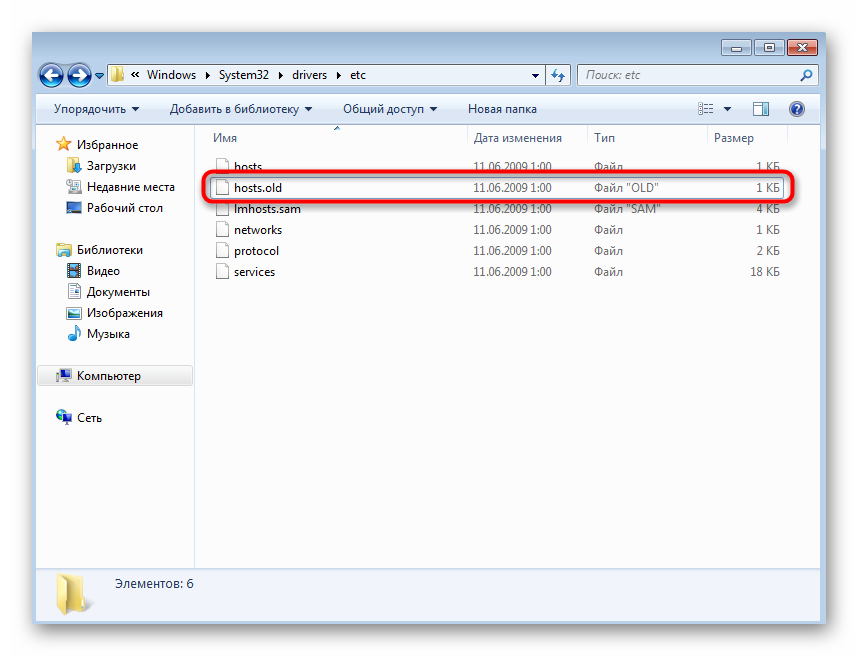Viewport: 858px width, 656px height.
Task: Click the Новая папка button
Action: 502,109
